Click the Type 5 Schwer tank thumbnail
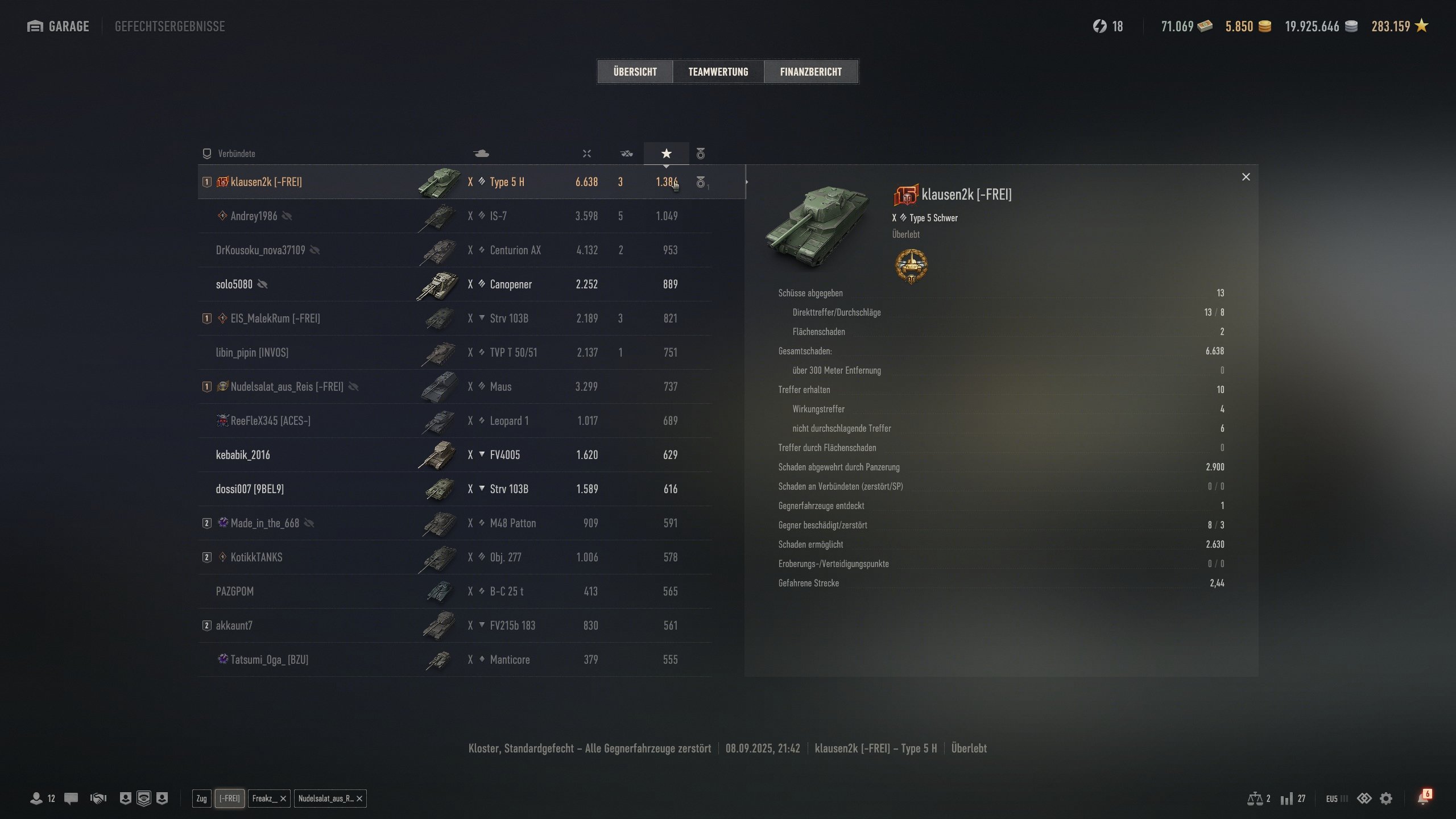The image size is (1456, 819). point(818,226)
